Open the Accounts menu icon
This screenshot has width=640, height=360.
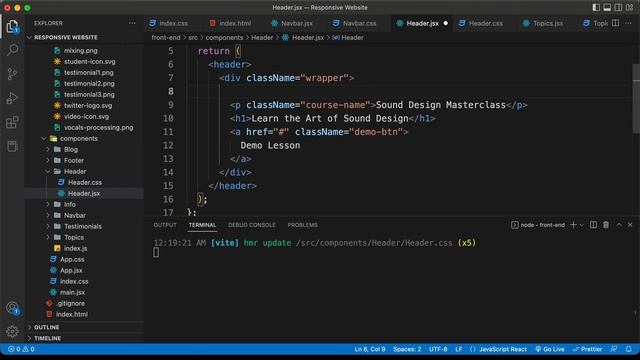(x=12, y=308)
